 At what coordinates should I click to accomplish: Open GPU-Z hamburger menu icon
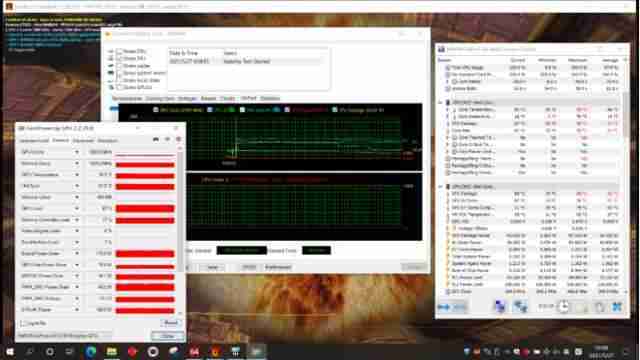pyautogui.click(x=178, y=140)
